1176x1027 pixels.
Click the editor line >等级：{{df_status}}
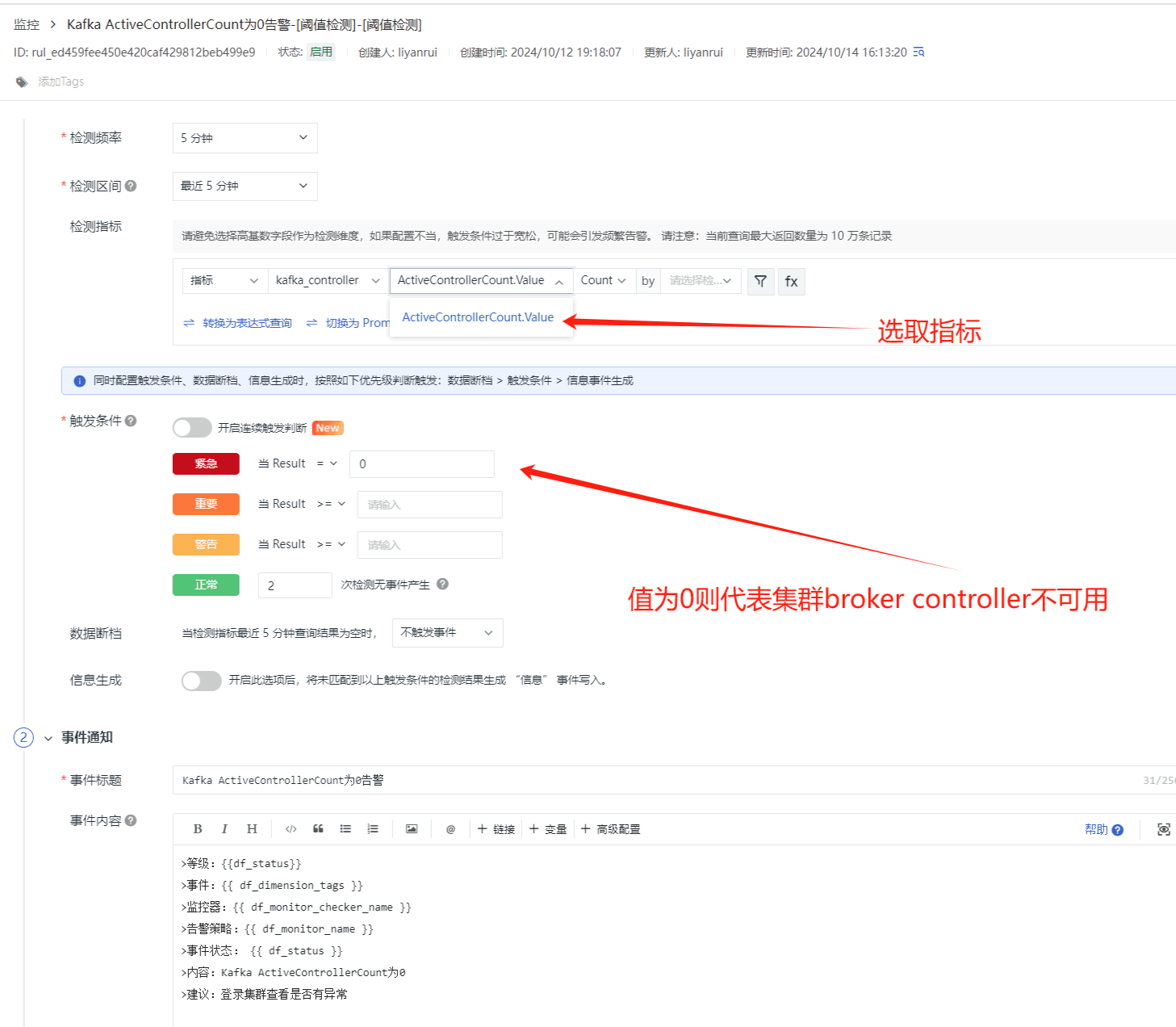[x=241, y=863]
